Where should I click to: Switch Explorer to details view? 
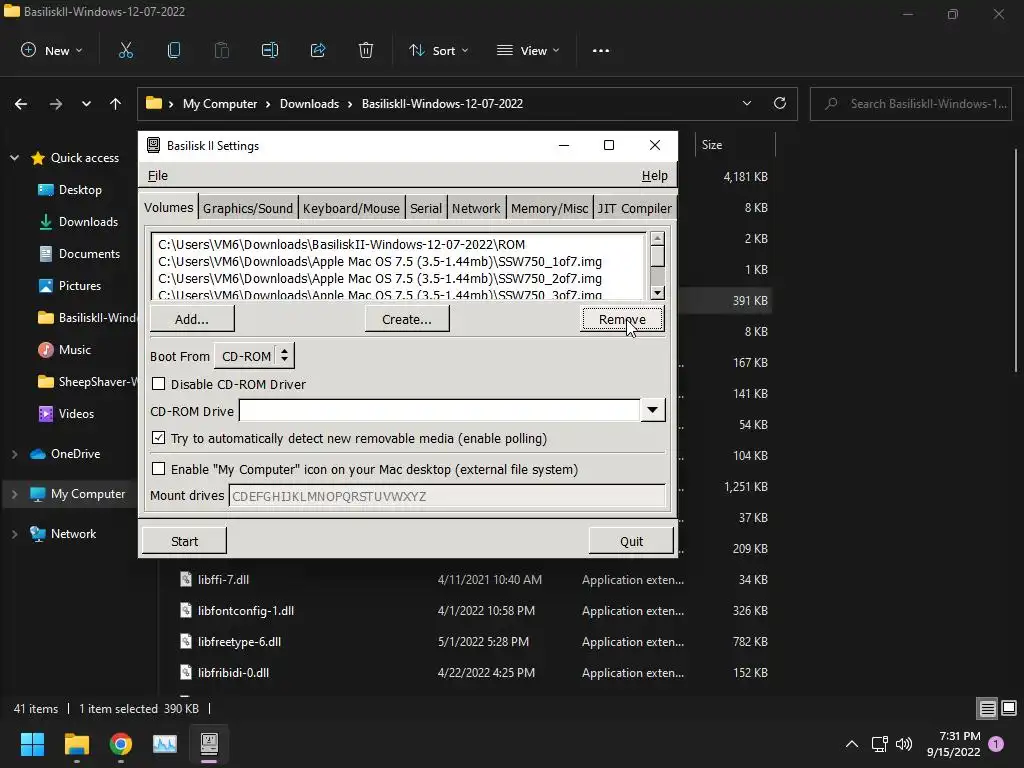(x=987, y=709)
